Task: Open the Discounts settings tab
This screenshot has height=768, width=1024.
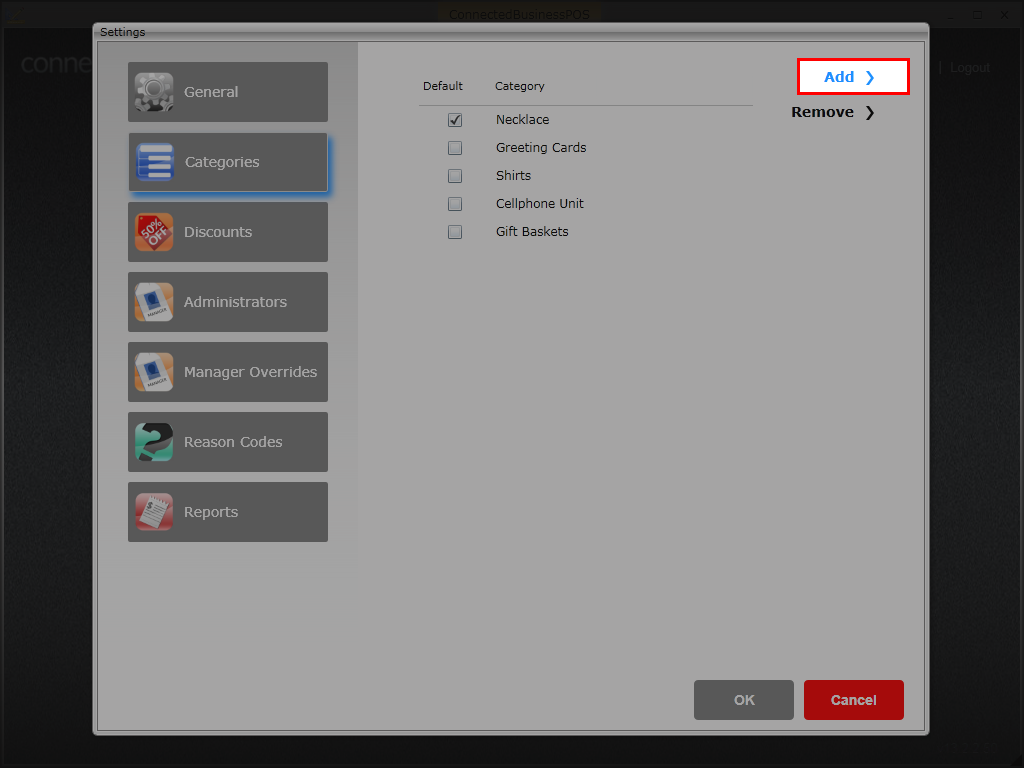Action: pyautogui.click(x=228, y=232)
